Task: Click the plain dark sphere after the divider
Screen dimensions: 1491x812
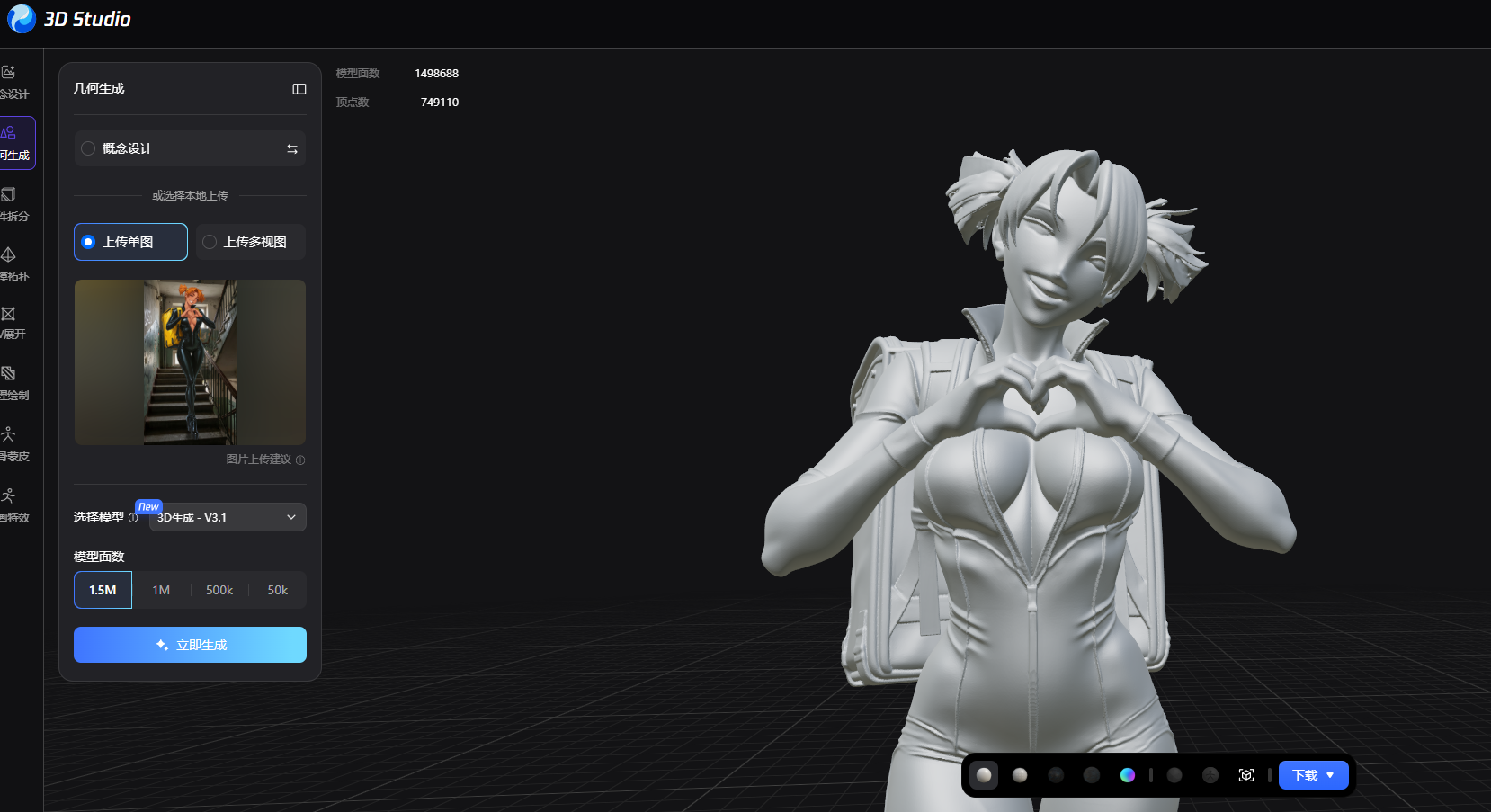Action: [x=1174, y=775]
